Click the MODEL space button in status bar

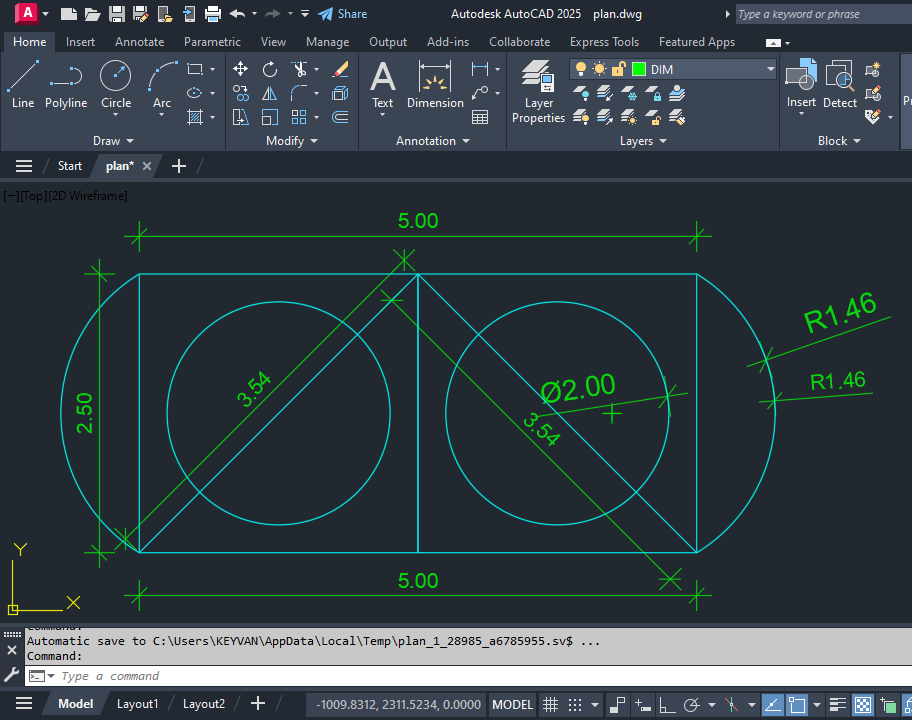click(512, 704)
